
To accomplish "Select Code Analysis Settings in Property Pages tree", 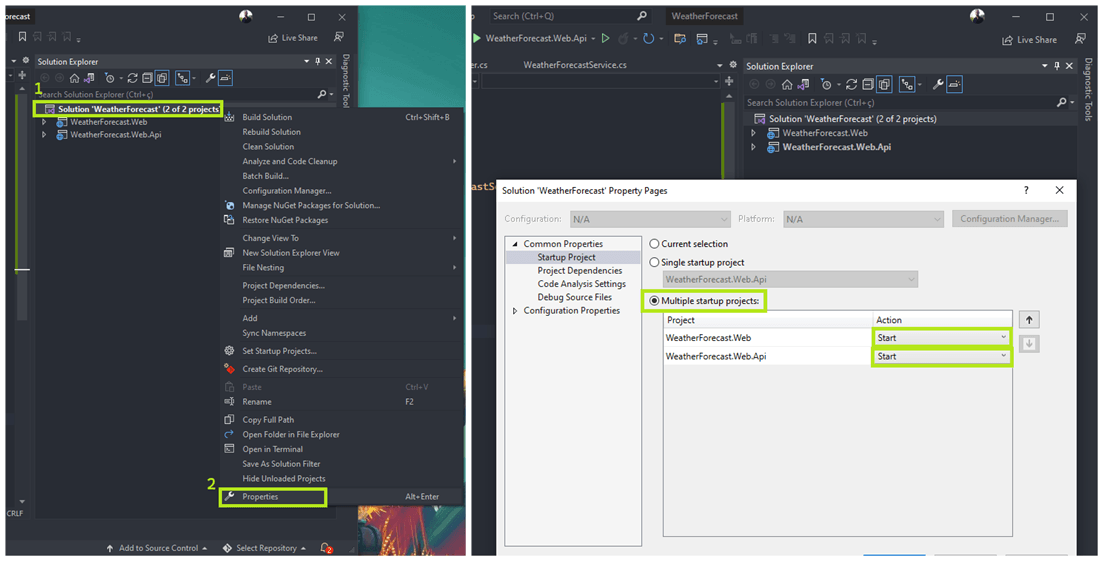I will (582, 284).
